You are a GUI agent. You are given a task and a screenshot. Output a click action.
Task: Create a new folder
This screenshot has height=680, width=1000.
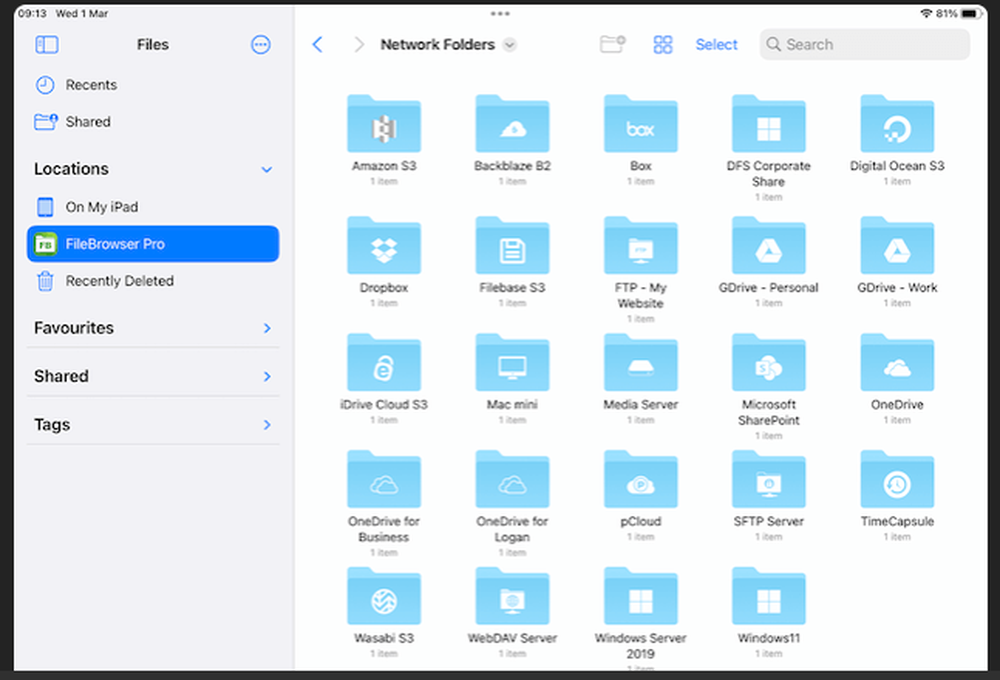coord(613,44)
